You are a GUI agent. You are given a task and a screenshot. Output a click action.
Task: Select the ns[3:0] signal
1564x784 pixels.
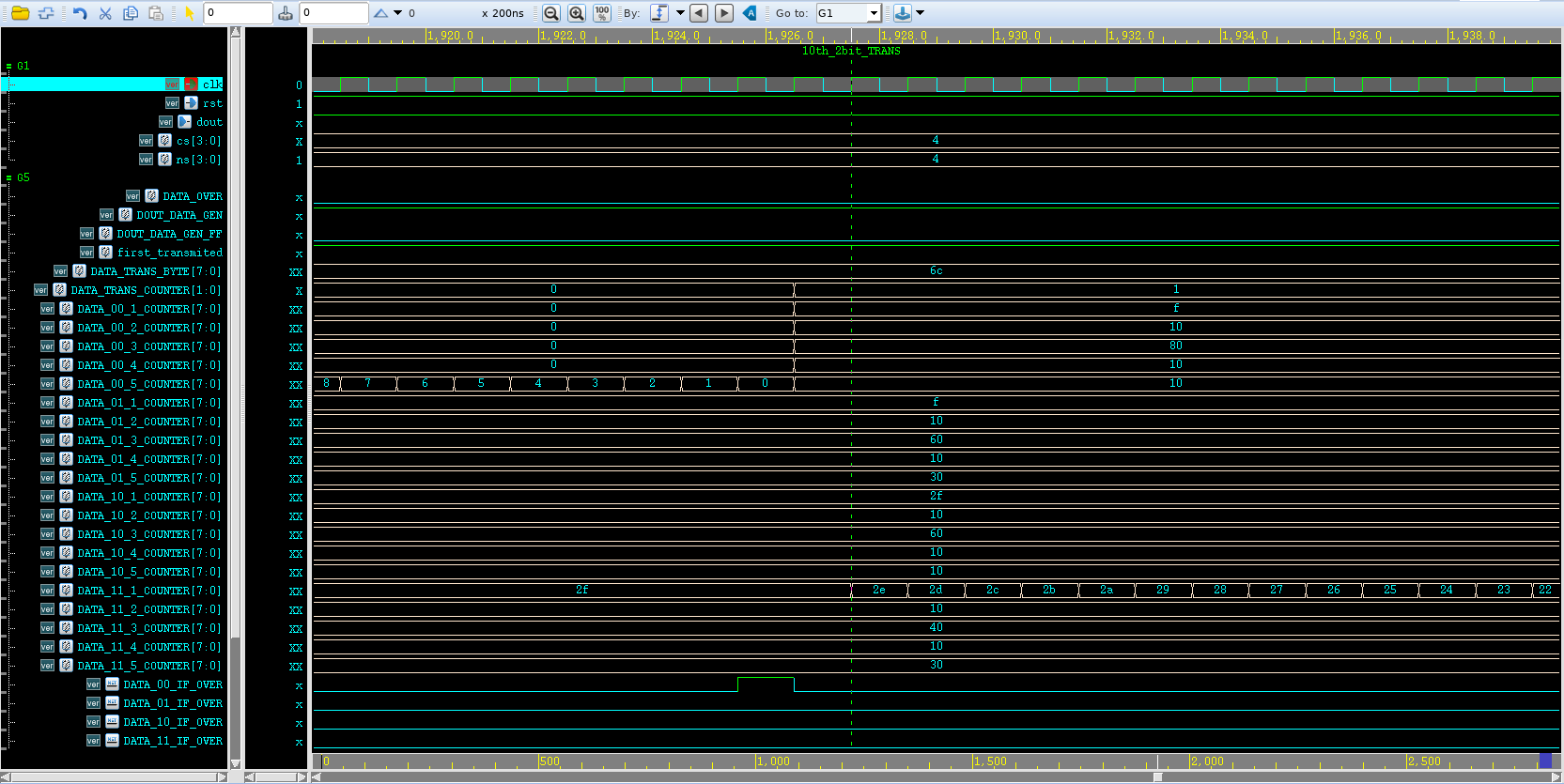tap(198, 160)
